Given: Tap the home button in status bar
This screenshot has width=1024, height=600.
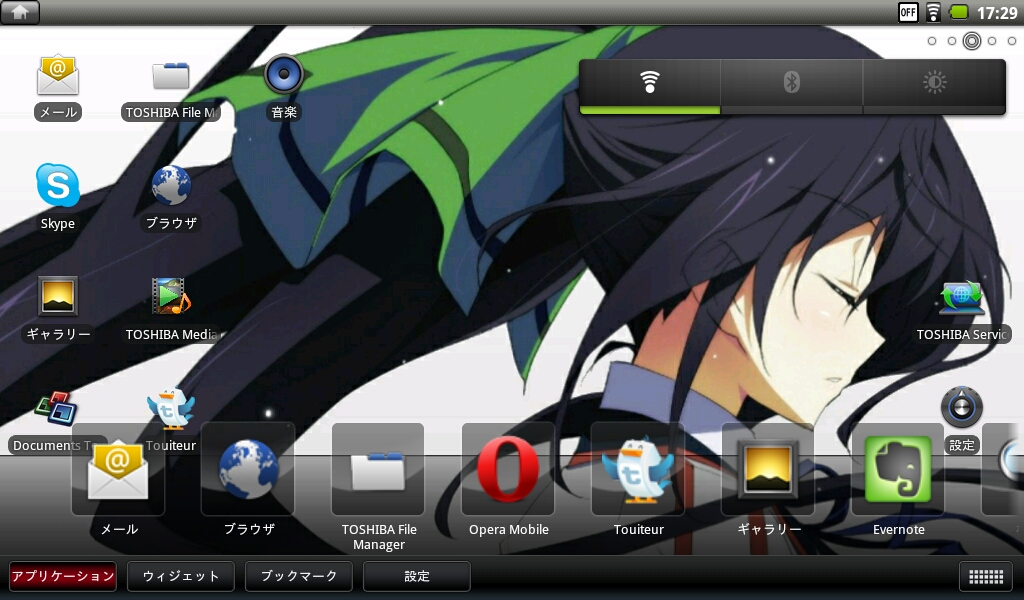Looking at the screenshot, I should 20,12.
